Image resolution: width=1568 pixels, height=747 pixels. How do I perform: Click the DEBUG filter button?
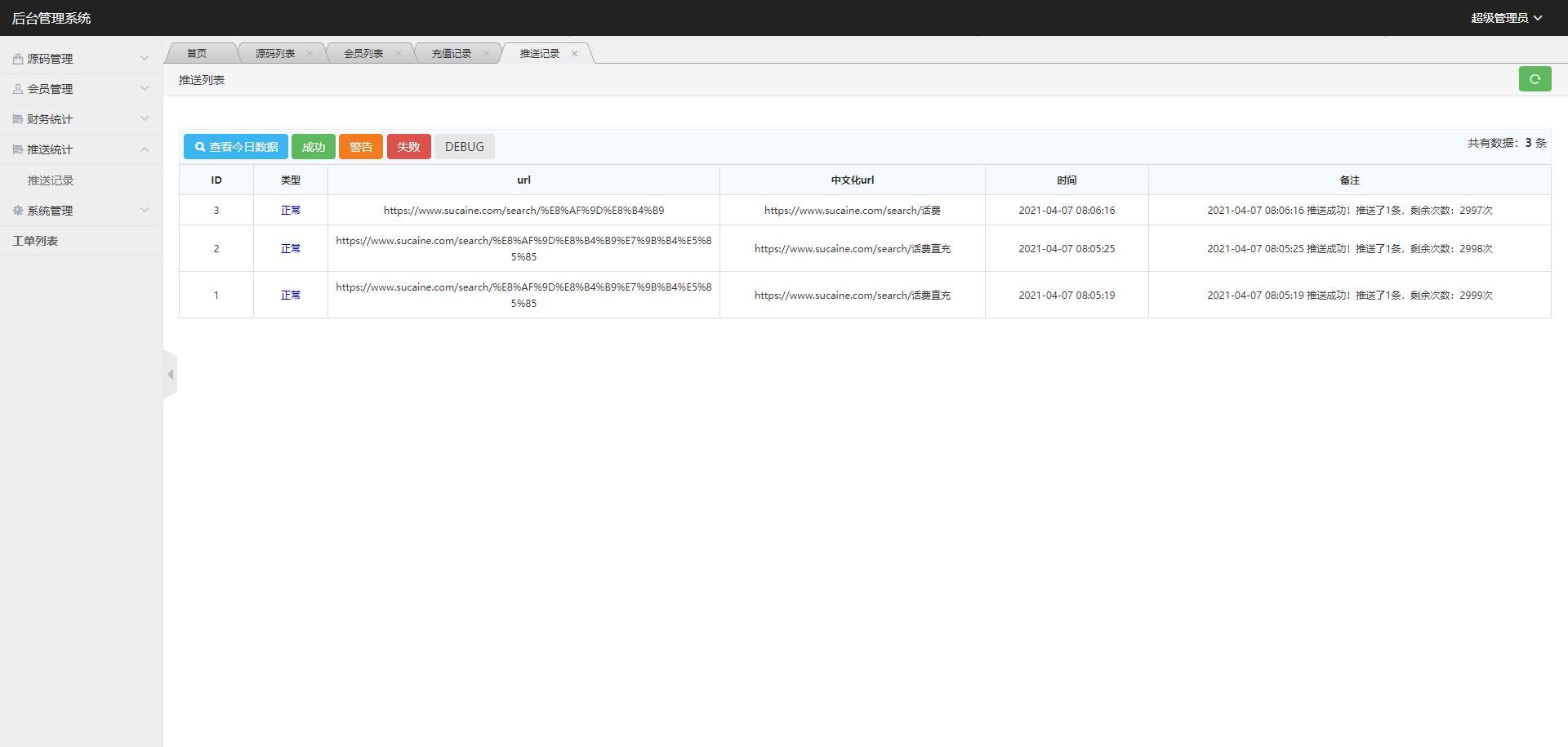[464, 147]
